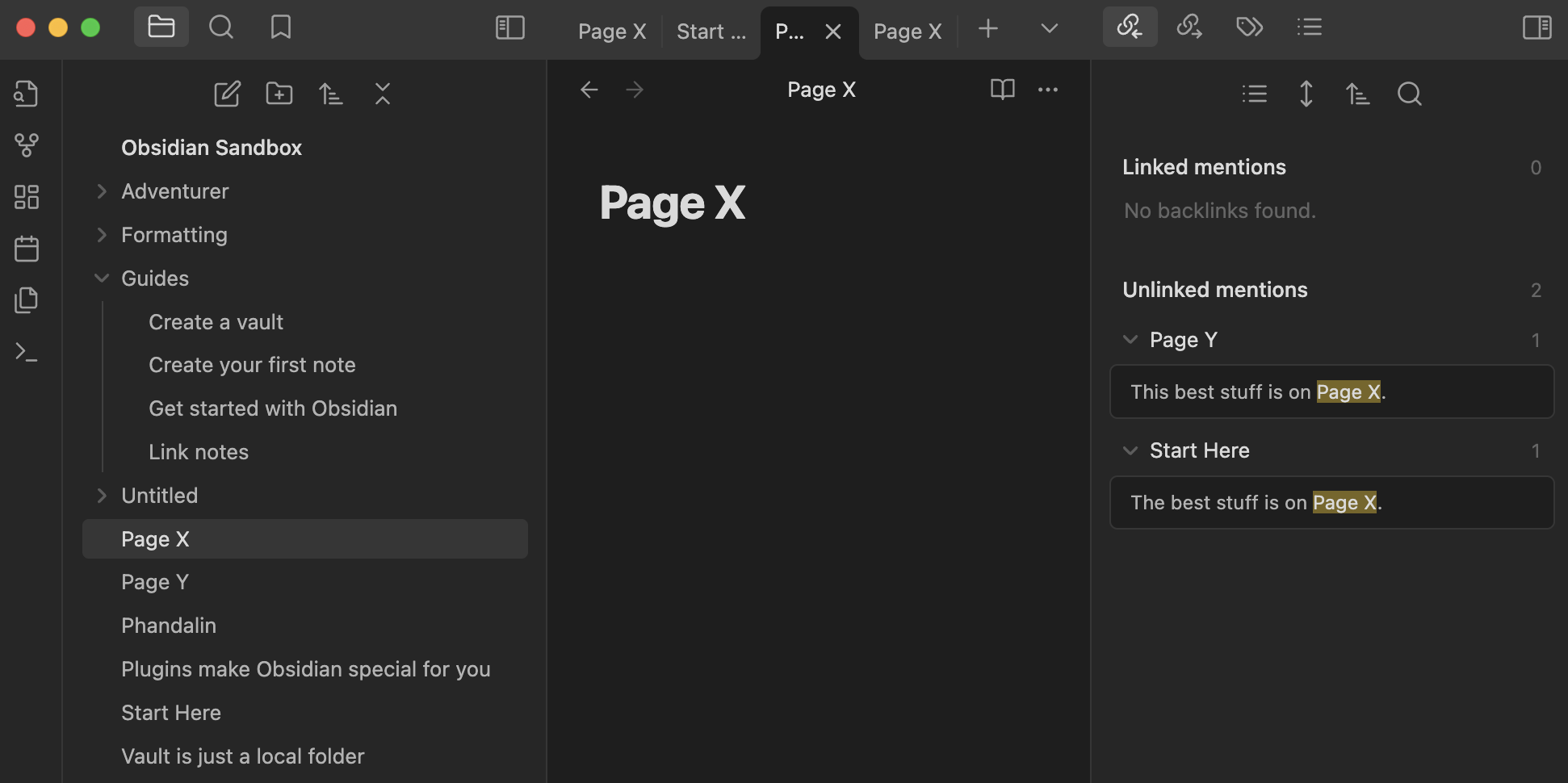Open the backlinks tab in right sidebar
The width and height of the screenshot is (1568, 783).
(x=1130, y=27)
